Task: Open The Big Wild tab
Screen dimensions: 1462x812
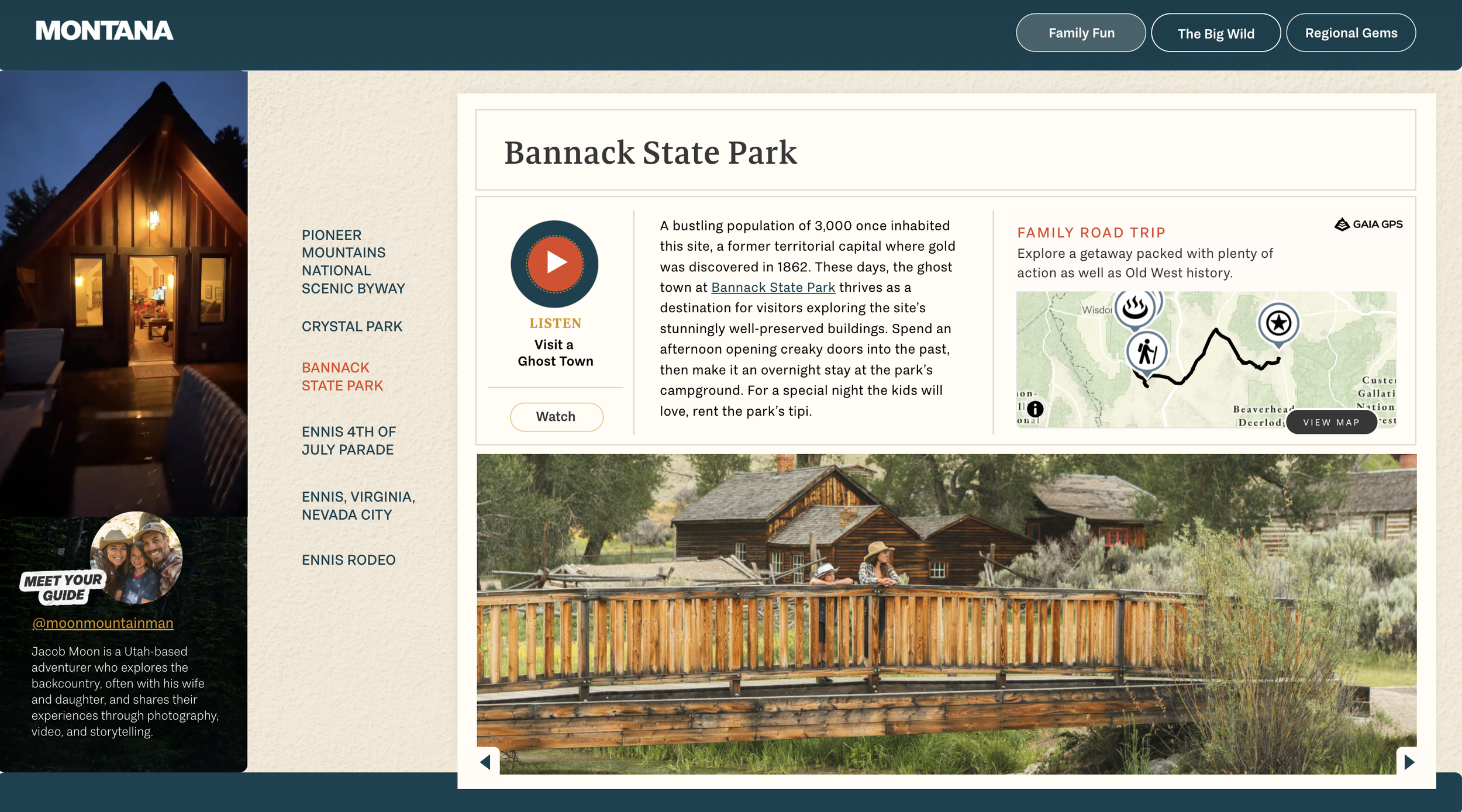Action: [x=1215, y=33]
